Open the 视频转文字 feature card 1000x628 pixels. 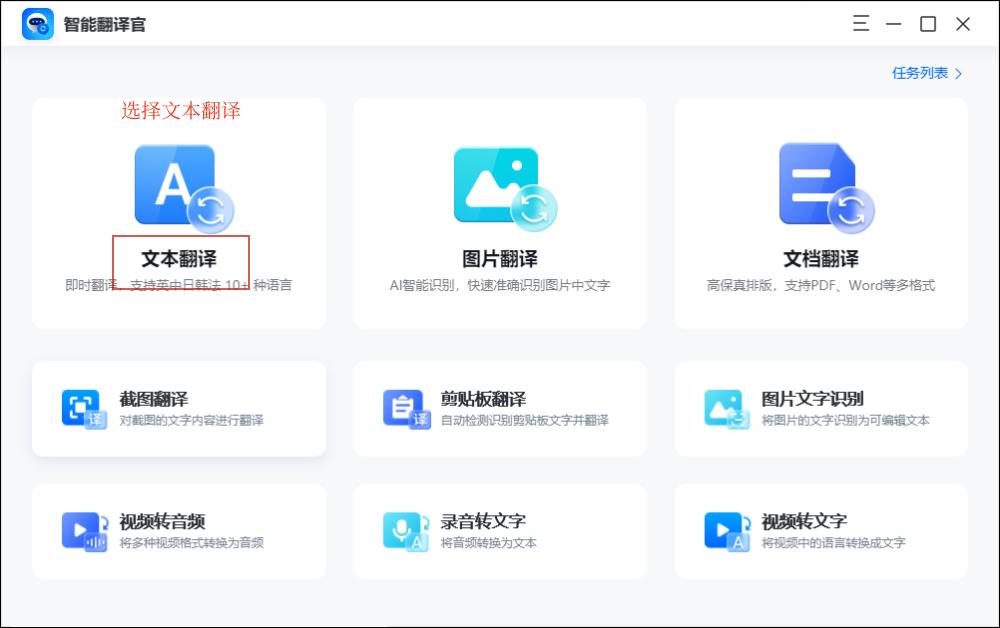point(820,530)
